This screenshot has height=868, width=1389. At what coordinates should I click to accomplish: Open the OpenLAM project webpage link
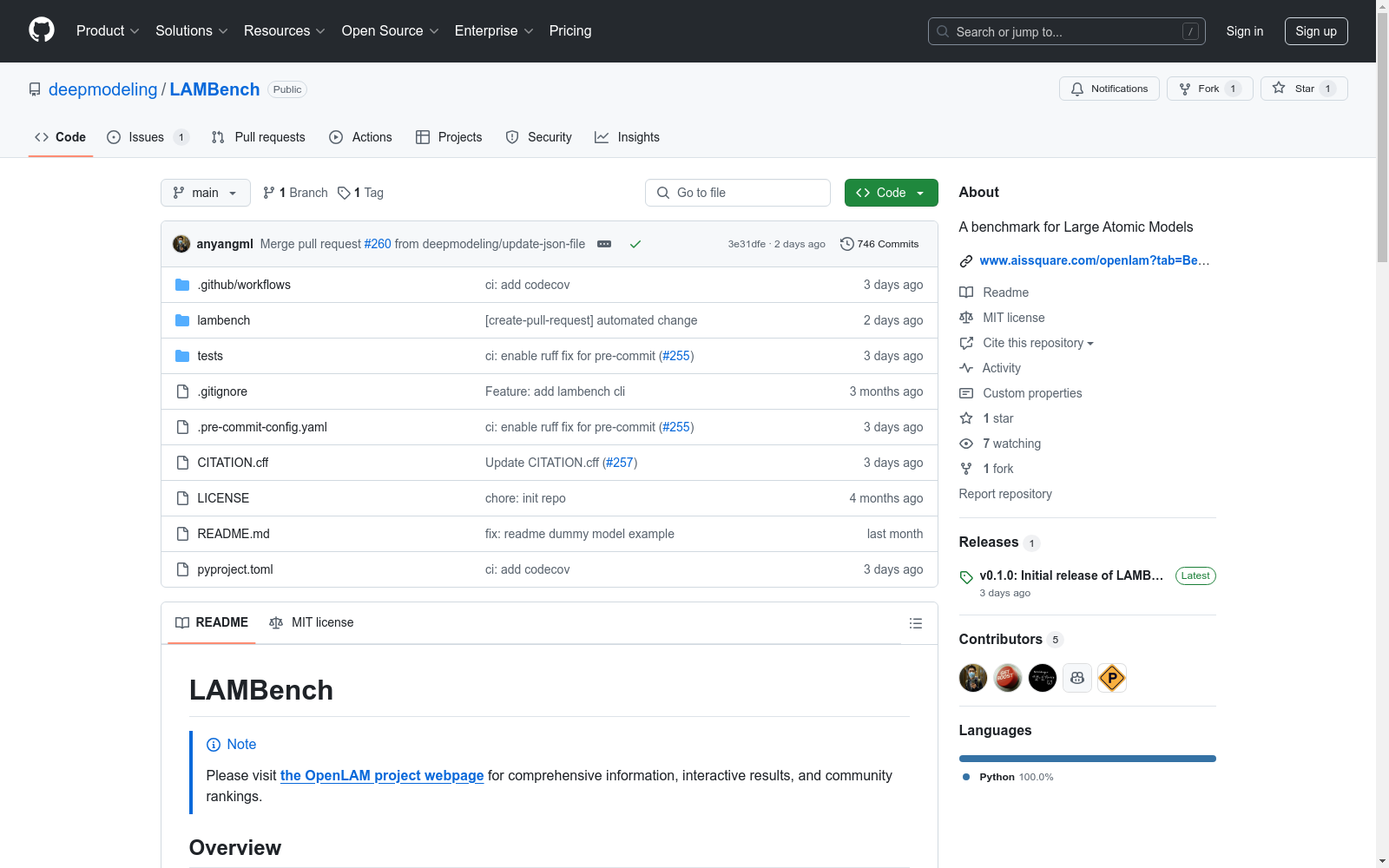click(x=382, y=775)
